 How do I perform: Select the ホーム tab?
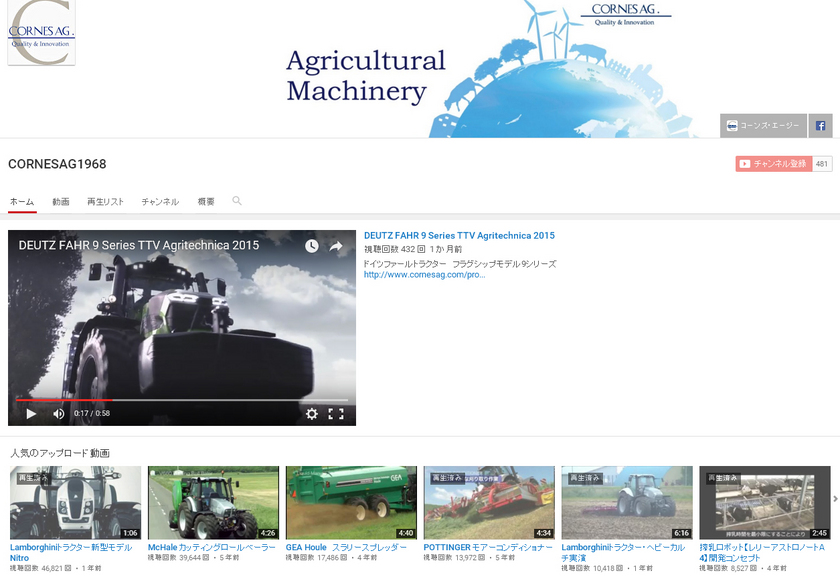point(22,202)
